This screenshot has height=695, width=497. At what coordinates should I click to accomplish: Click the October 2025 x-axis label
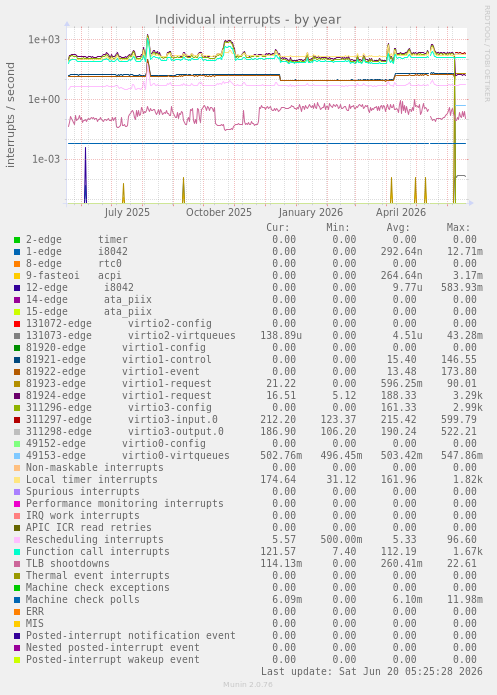click(219, 212)
